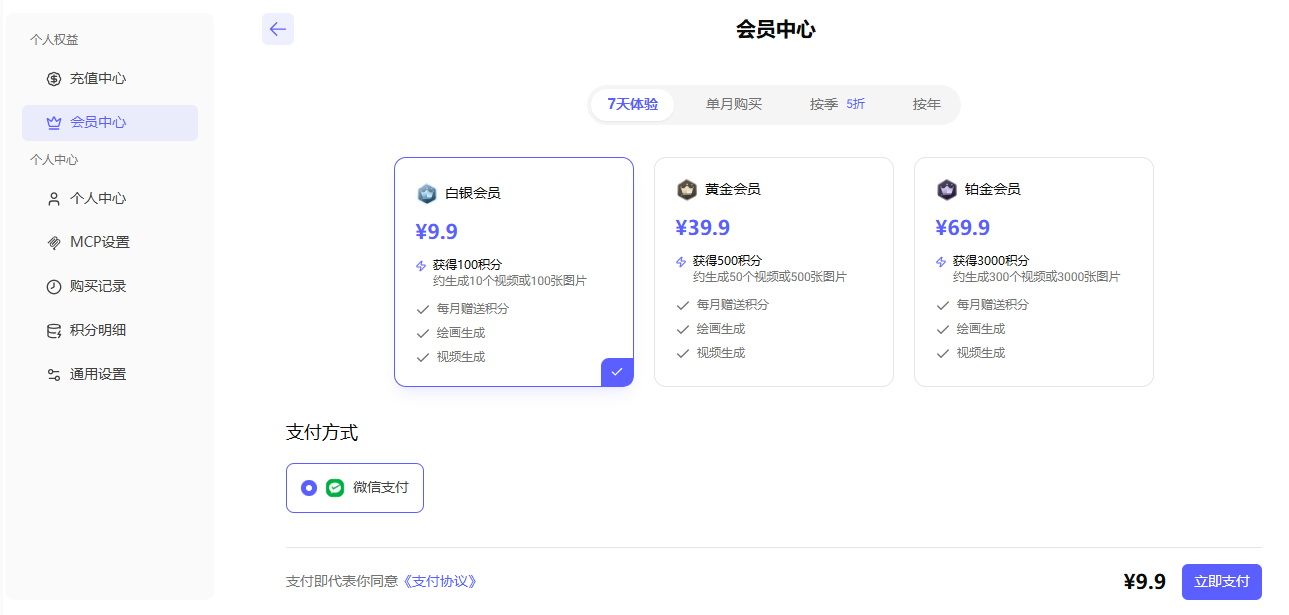Viewport: 1289px width, 615px height.
Task: Toggle the checkmark on 白银会员 card
Action: (617, 371)
